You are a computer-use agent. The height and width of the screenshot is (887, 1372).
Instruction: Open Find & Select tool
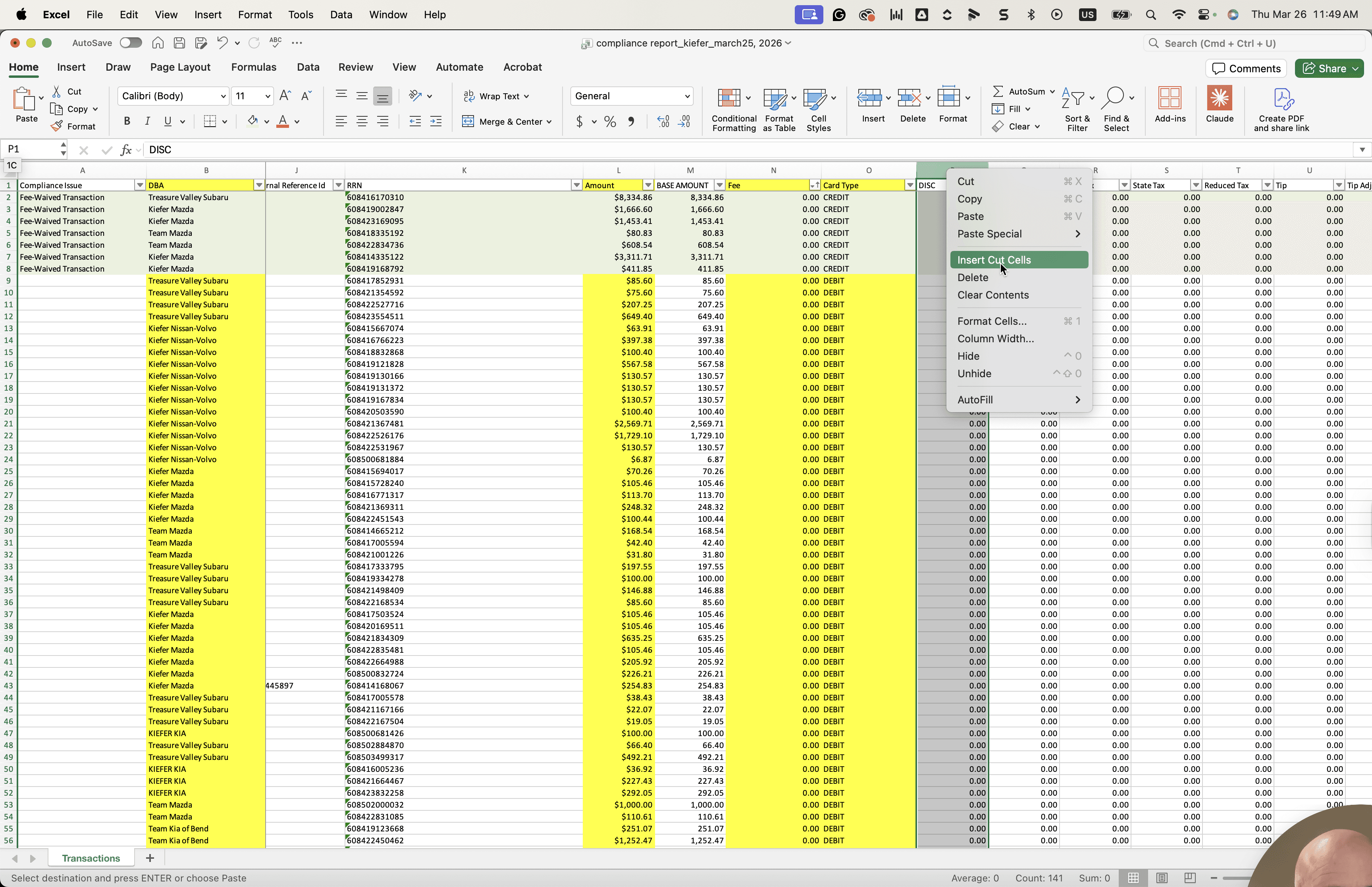click(1116, 110)
